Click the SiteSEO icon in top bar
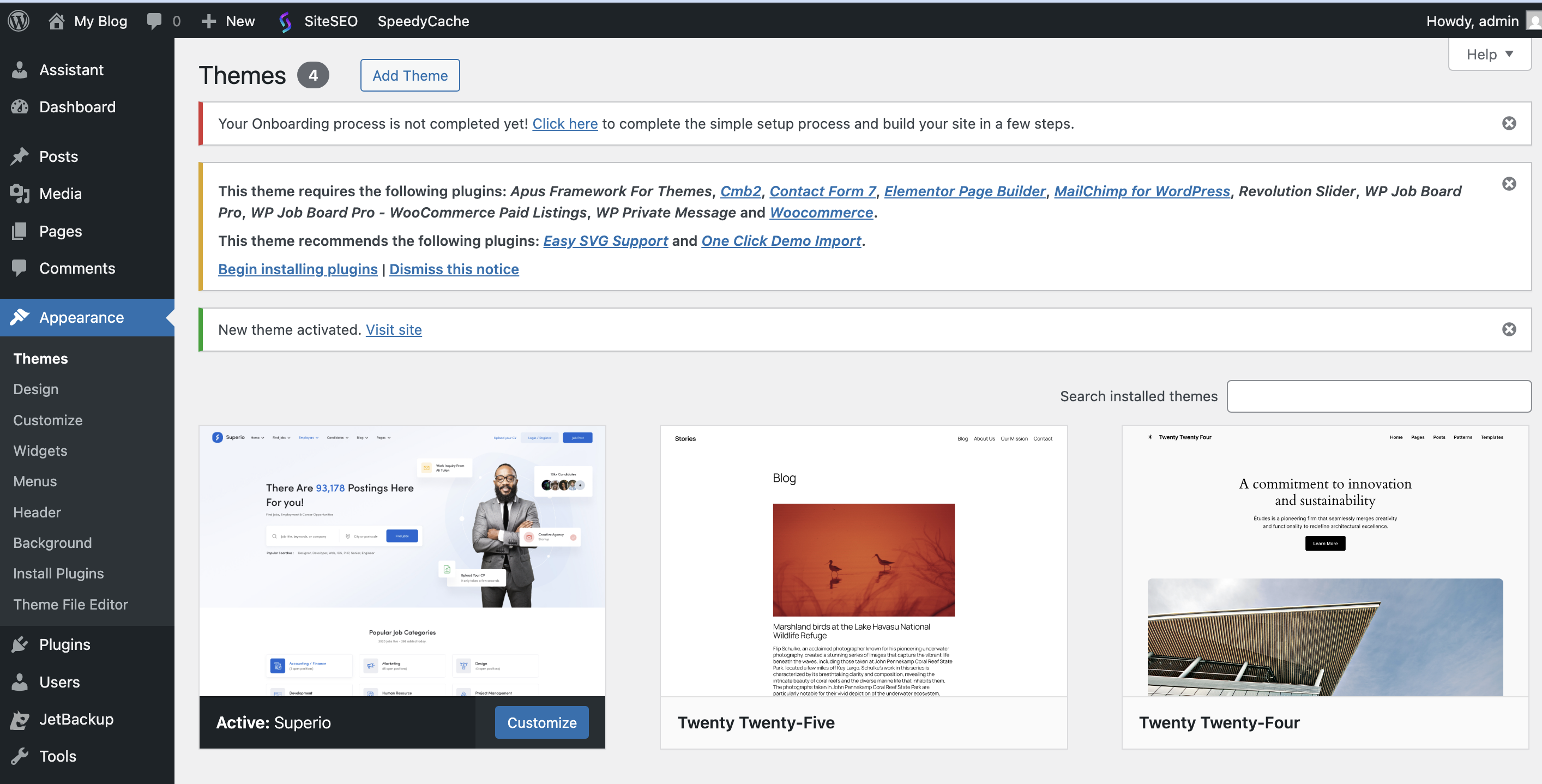Screen dimensions: 1542x784 click(x=286, y=22)
